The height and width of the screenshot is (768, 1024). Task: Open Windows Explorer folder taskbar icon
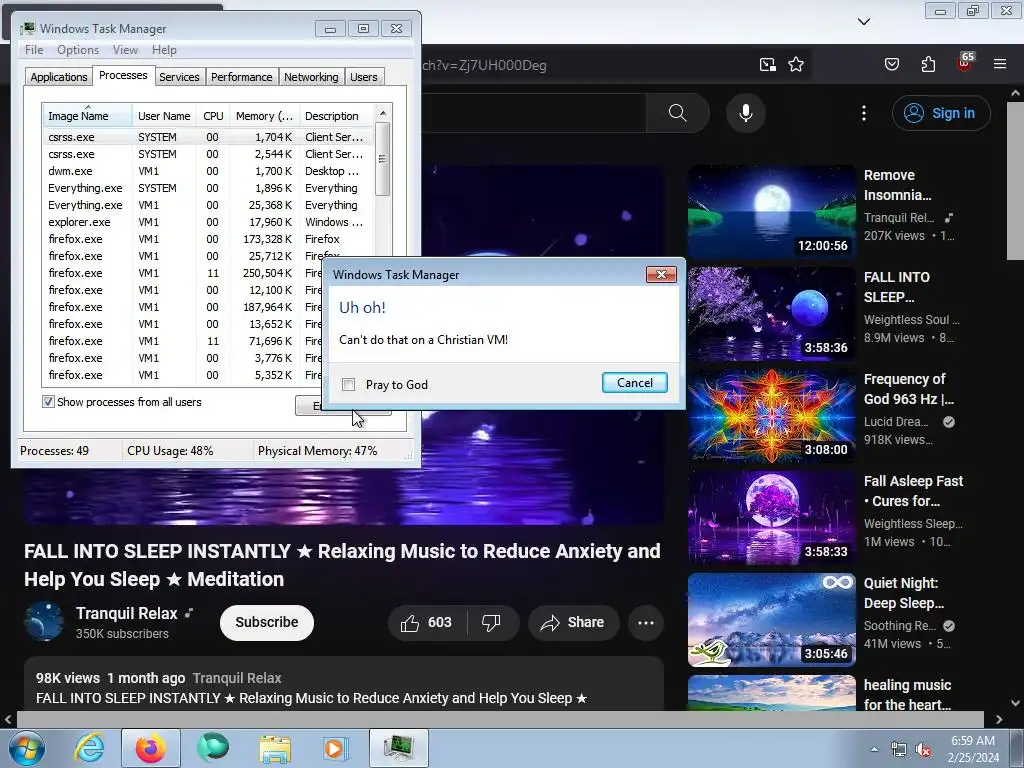[275, 748]
